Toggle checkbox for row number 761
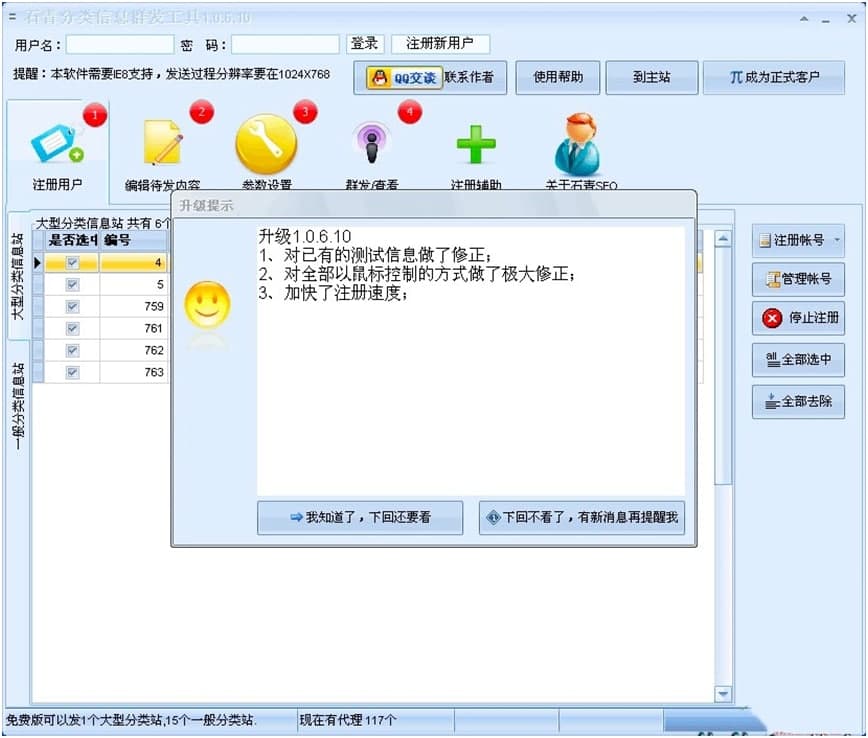The height and width of the screenshot is (738, 868). (x=72, y=329)
